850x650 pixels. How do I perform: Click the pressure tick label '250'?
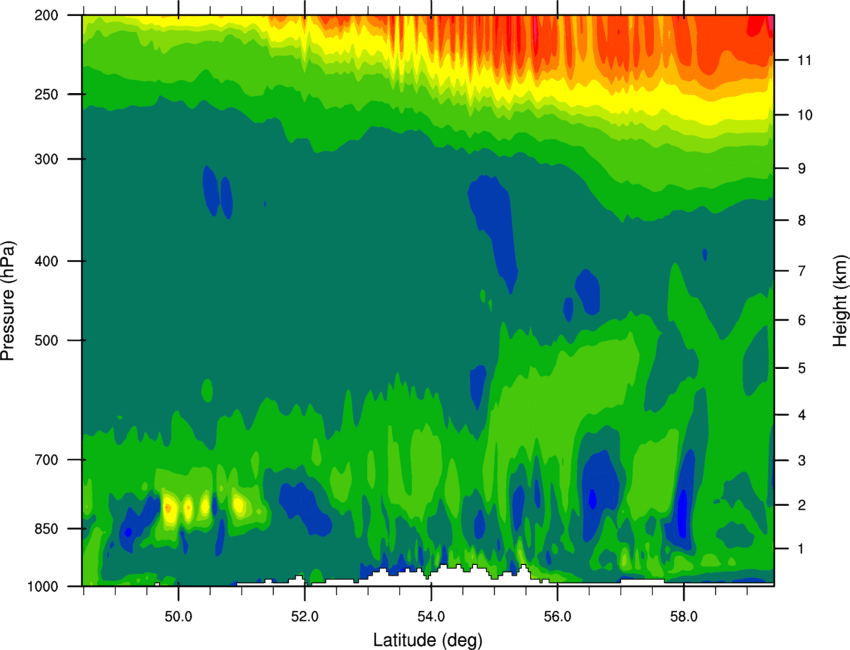pos(47,94)
